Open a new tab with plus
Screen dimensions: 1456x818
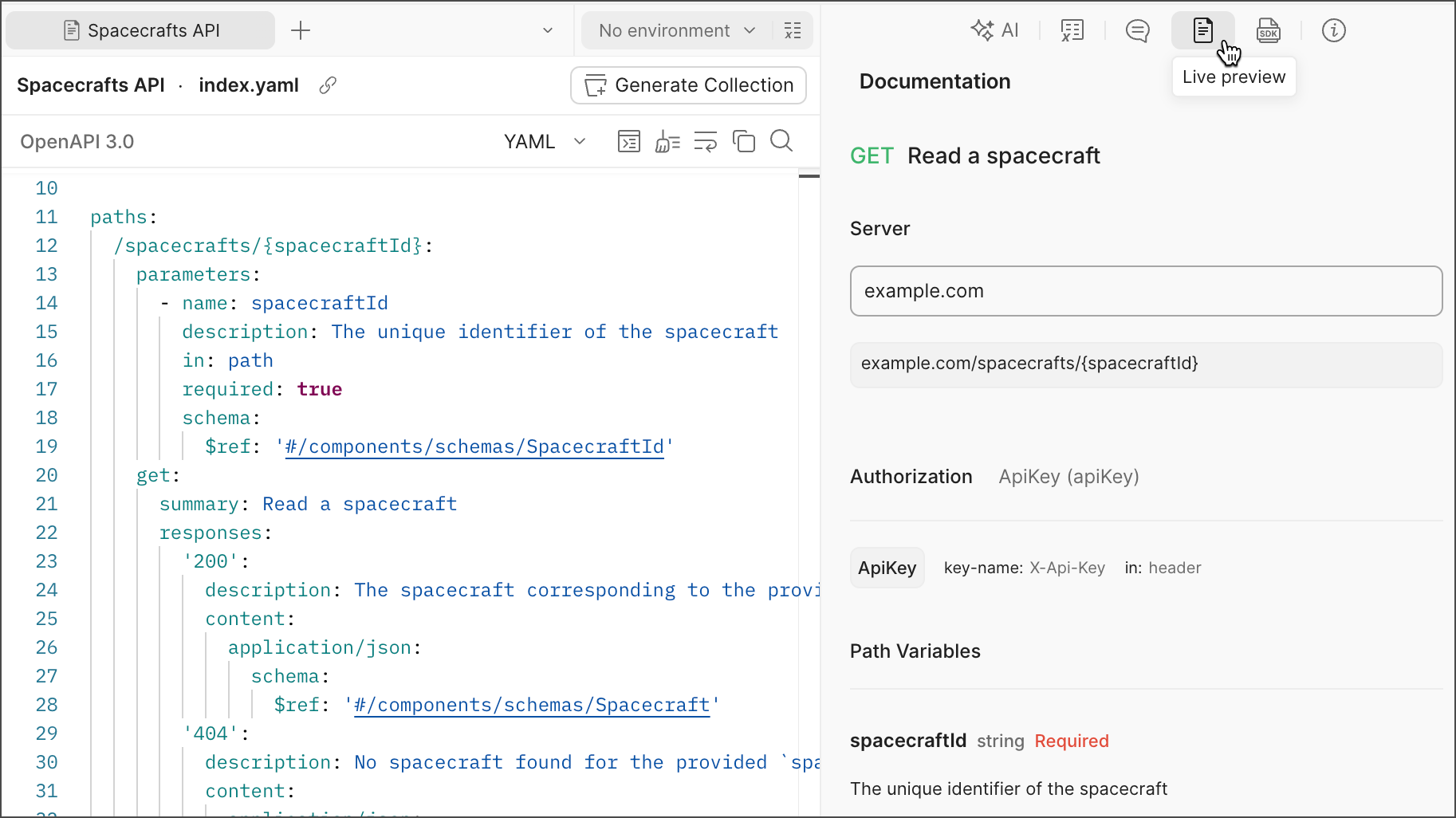pos(301,30)
